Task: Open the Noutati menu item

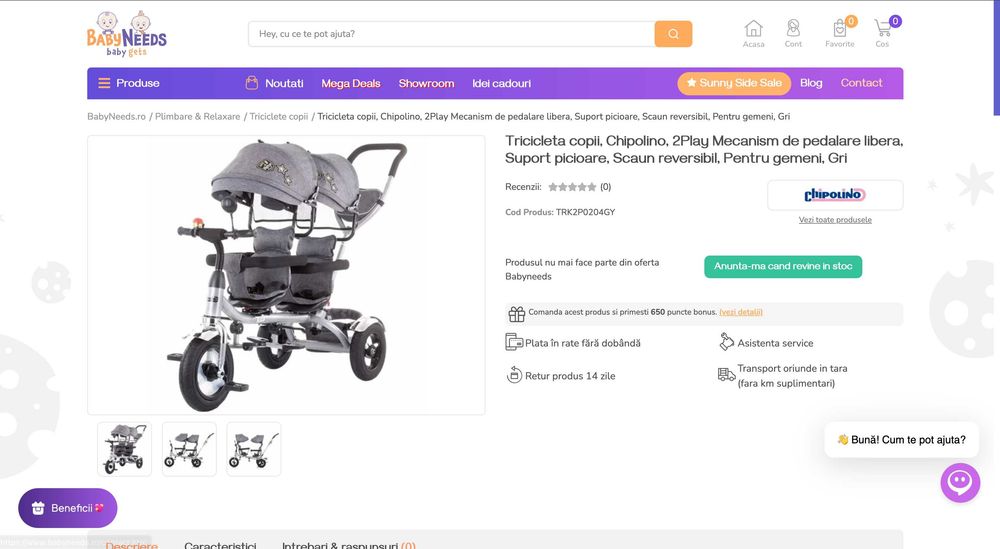Action: (x=274, y=84)
